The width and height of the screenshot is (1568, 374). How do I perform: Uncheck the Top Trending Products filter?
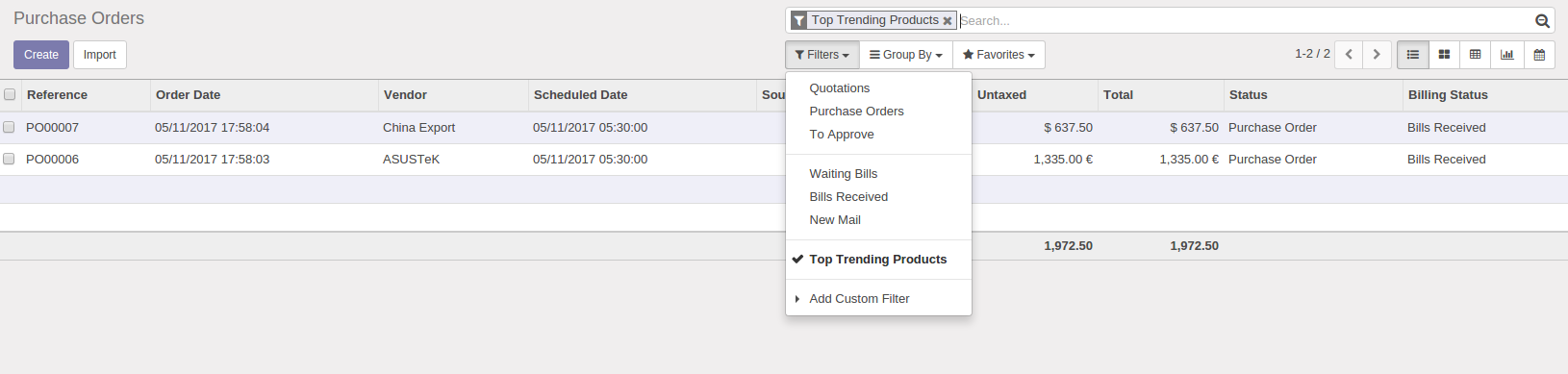tap(878, 260)
